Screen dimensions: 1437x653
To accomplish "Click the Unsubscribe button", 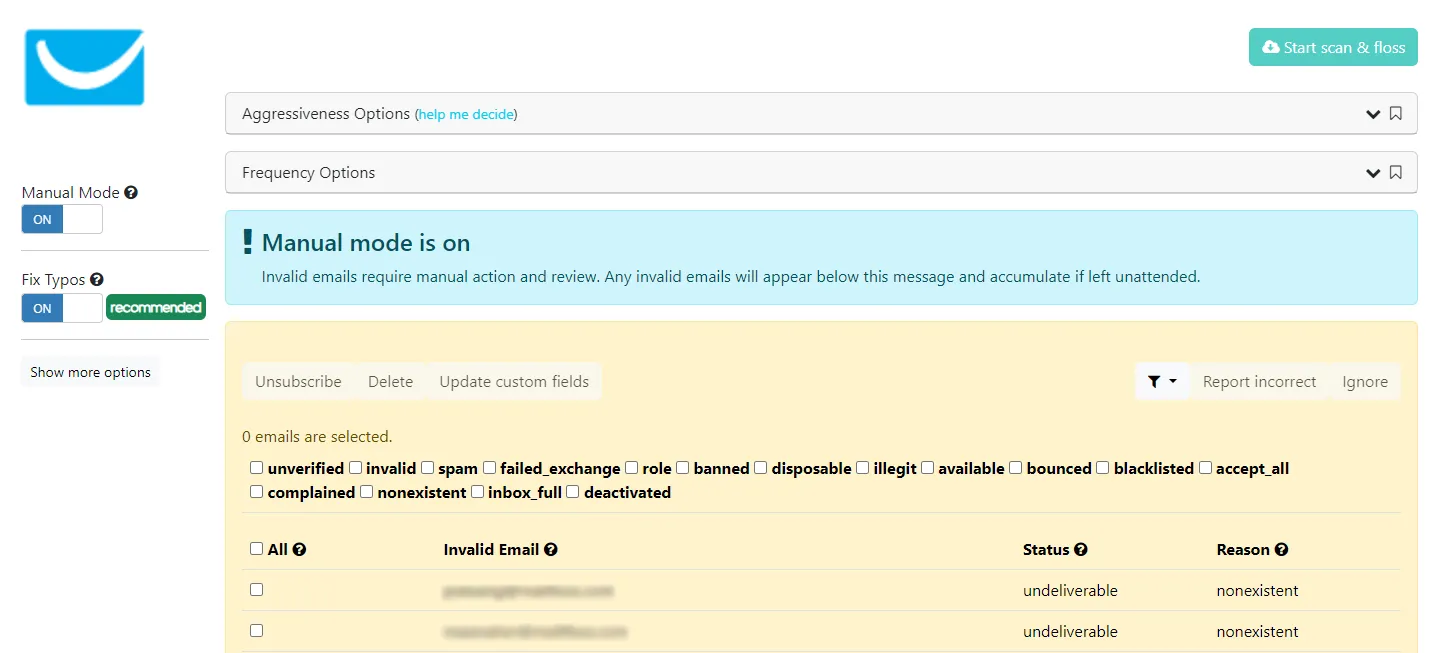I will (x=298, y=381).
